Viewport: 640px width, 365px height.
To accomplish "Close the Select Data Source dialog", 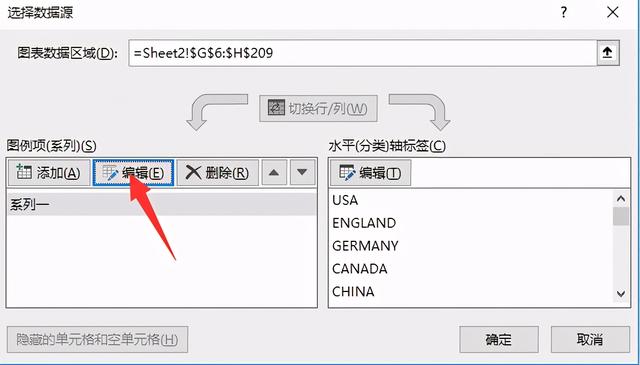I will pos(613,12).
